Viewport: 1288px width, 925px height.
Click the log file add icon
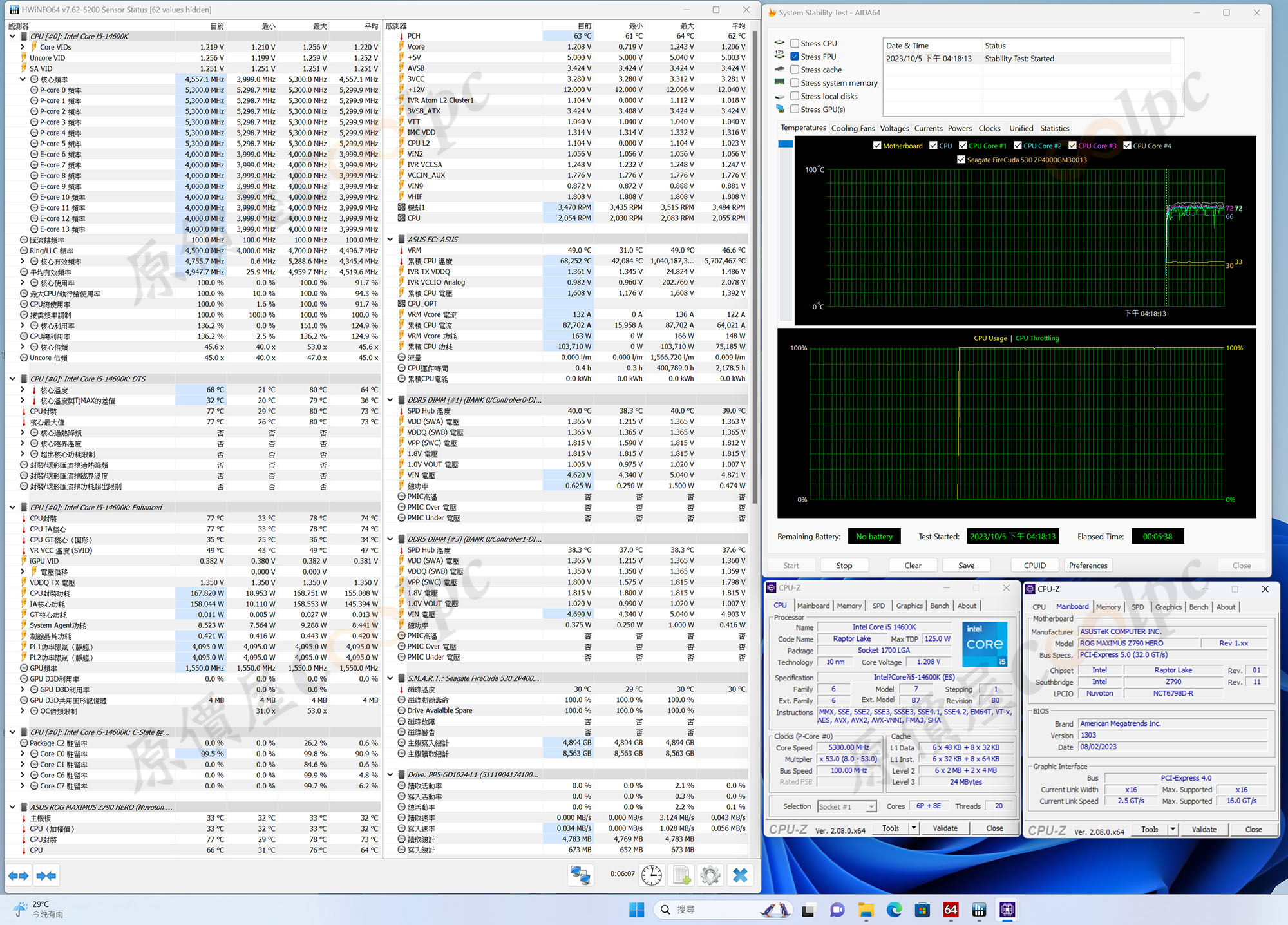[x=682, y=875]
